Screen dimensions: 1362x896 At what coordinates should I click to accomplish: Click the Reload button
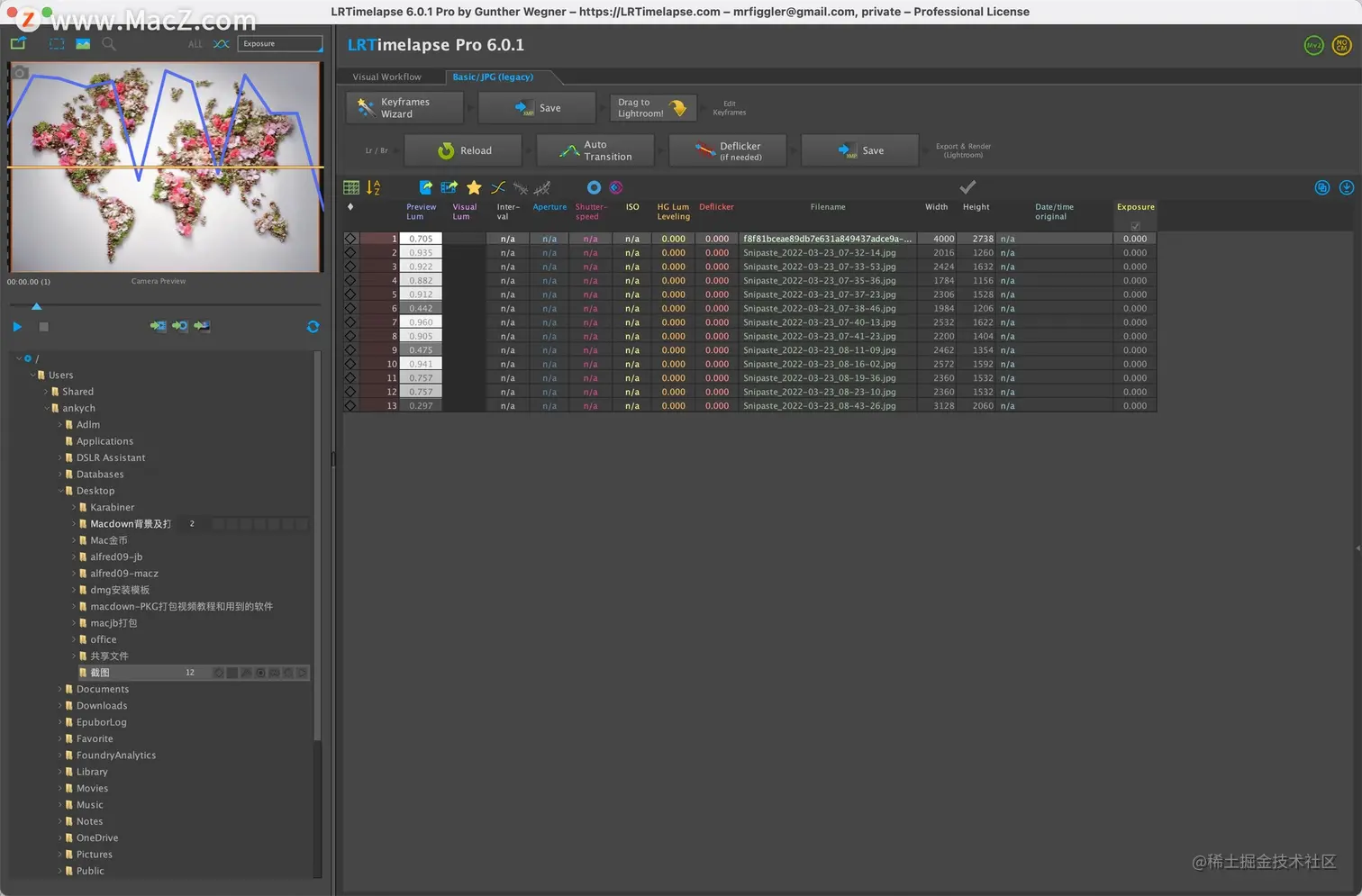(463, 150)
